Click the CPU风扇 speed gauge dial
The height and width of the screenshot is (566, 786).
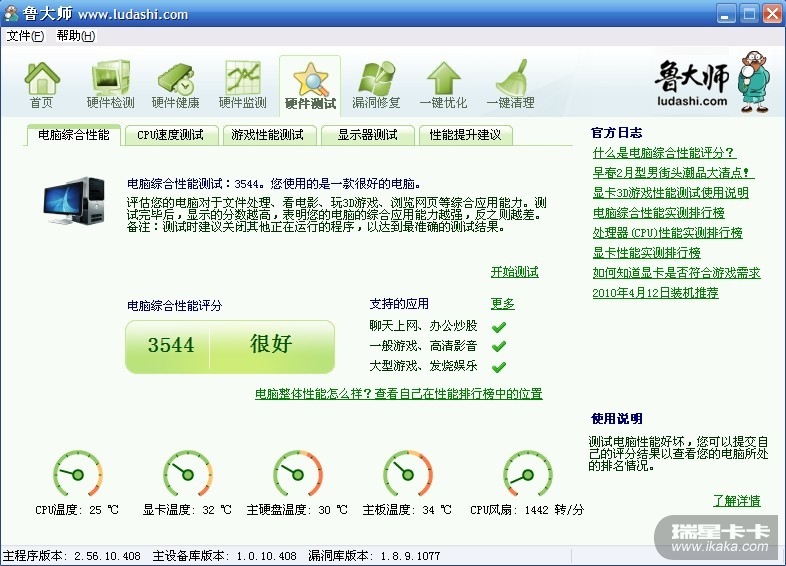pyautogui.click(x=527, y=474)
